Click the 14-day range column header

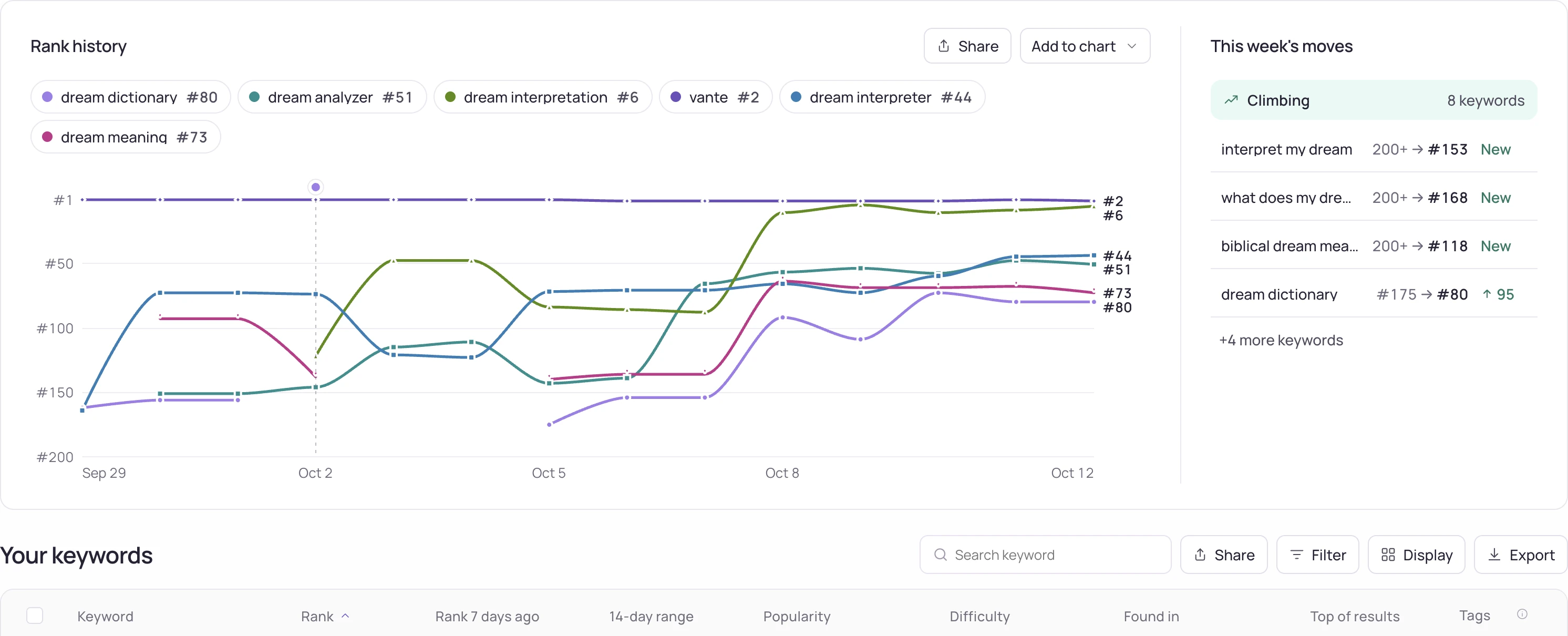coord(651,617)
